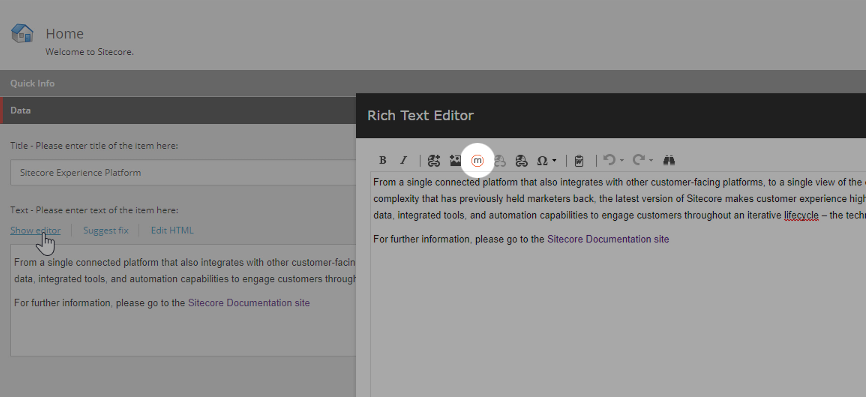
Task: Click the Home house icon
Action: click(x=22, y=33)
